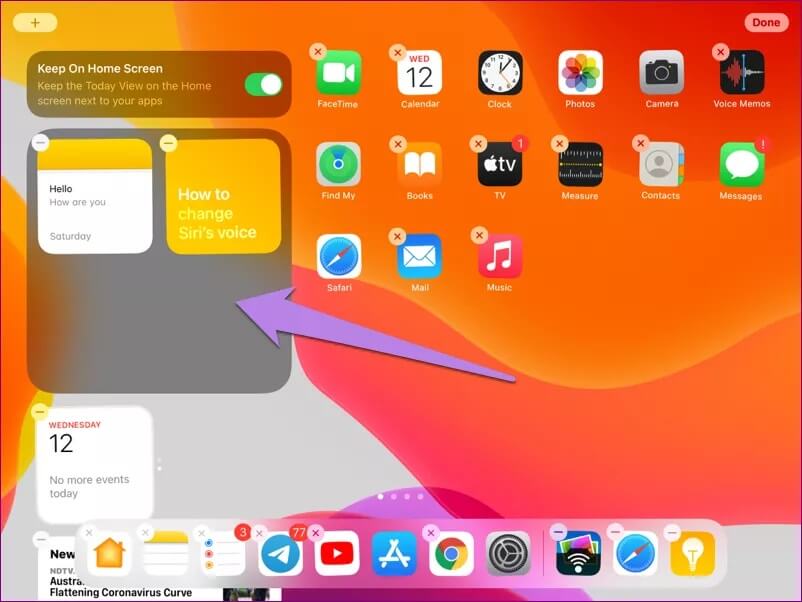The width and height of the screenshot is (802, 602).
Task: Open the Apple TV app
Action: (500, 164)
